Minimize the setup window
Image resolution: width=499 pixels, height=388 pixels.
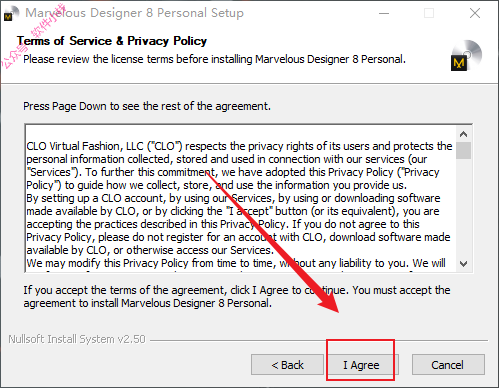(384, 13)
